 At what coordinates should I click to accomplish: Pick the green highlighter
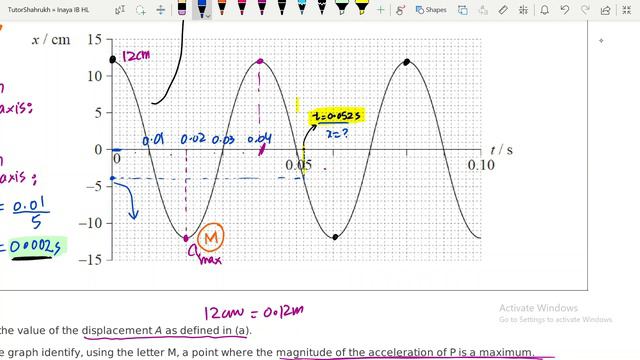(342, 7)
